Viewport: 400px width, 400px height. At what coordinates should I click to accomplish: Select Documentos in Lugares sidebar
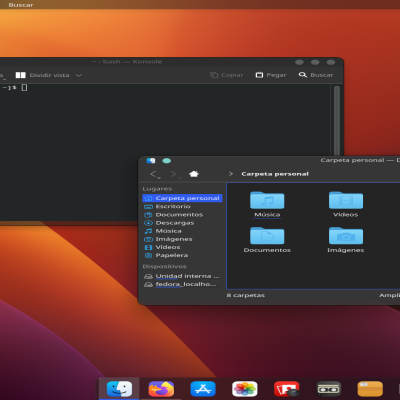point(182,215)
